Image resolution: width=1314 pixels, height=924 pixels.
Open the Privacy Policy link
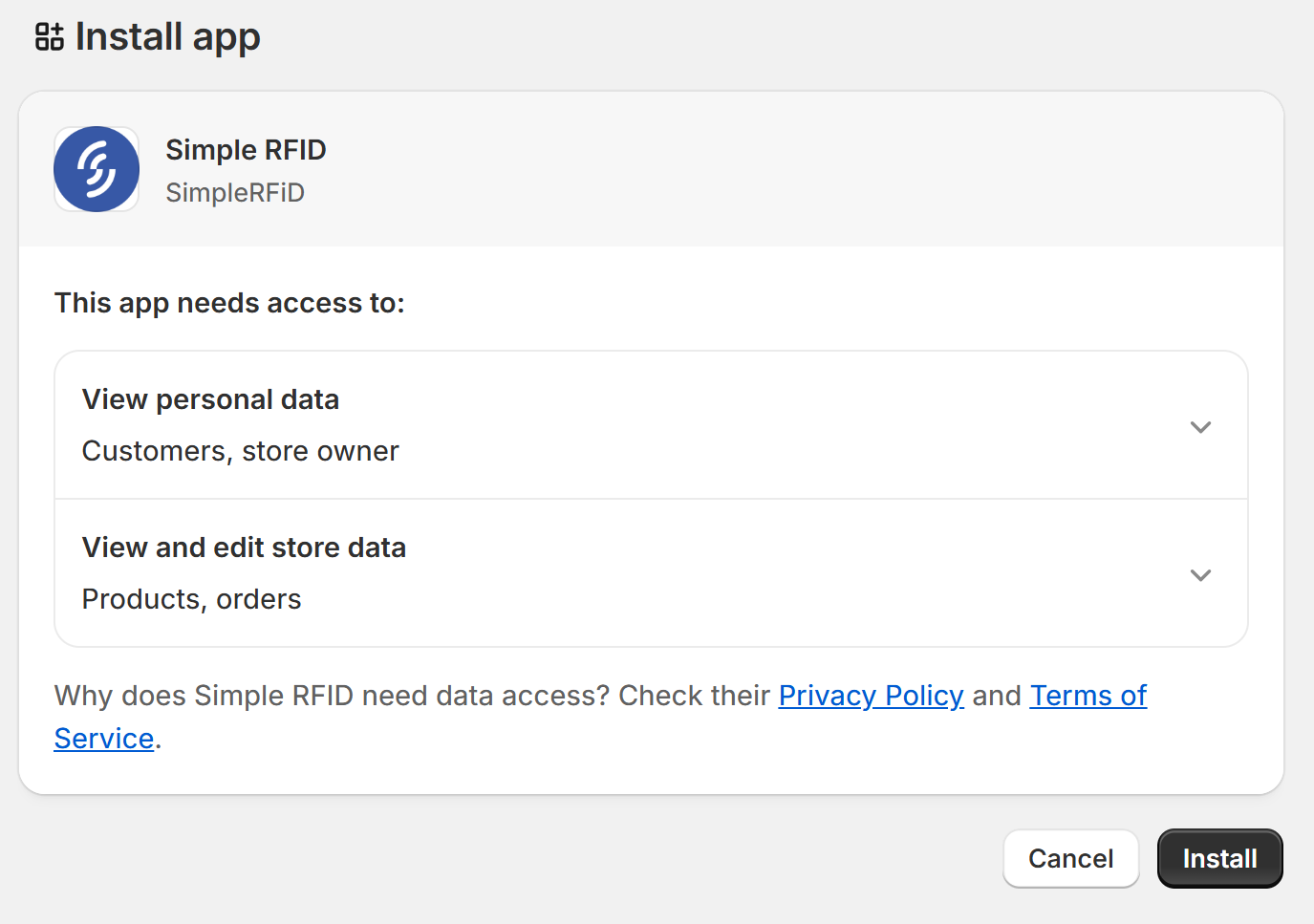tap(871, 695)
